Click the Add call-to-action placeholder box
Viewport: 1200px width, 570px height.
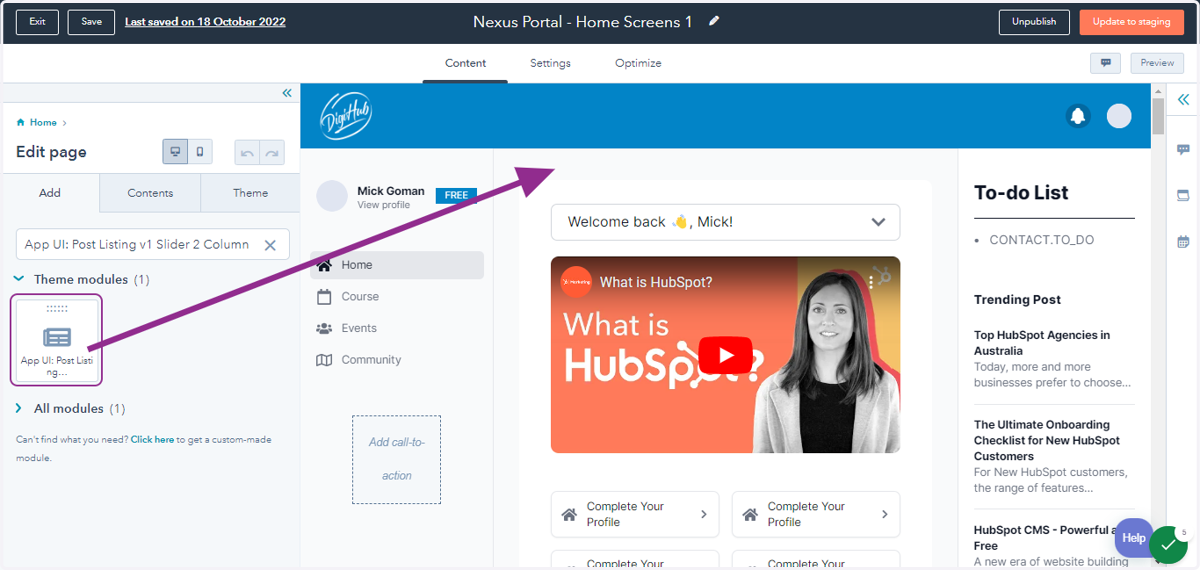point(396,459)
